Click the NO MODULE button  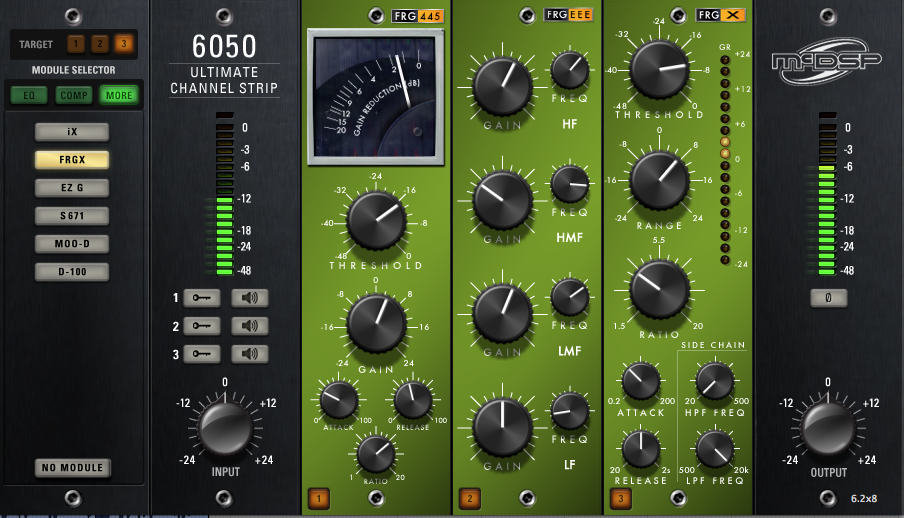73,468
